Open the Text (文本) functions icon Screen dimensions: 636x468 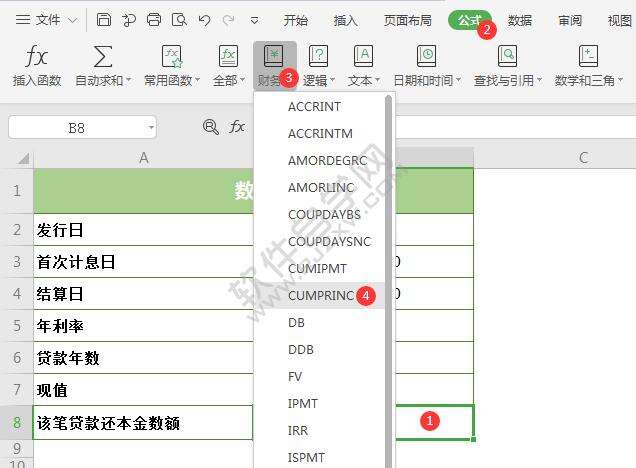(364, 56)
